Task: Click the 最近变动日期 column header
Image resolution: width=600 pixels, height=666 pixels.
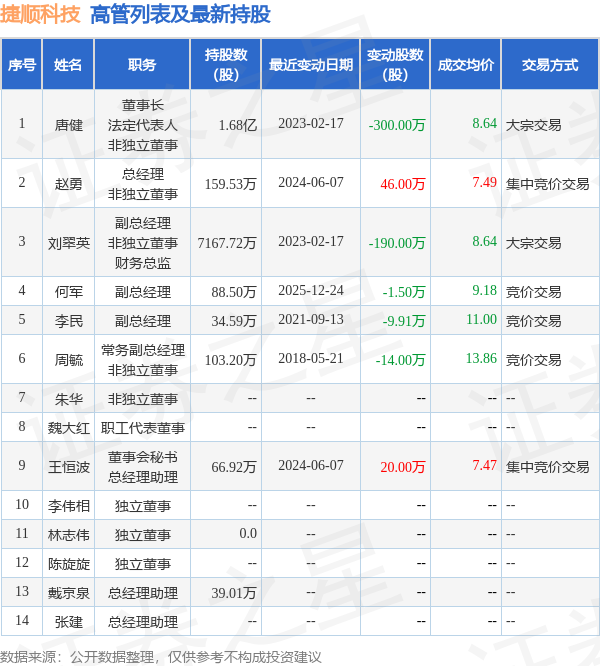Action: pyautogui.click(x=311, y=65)
